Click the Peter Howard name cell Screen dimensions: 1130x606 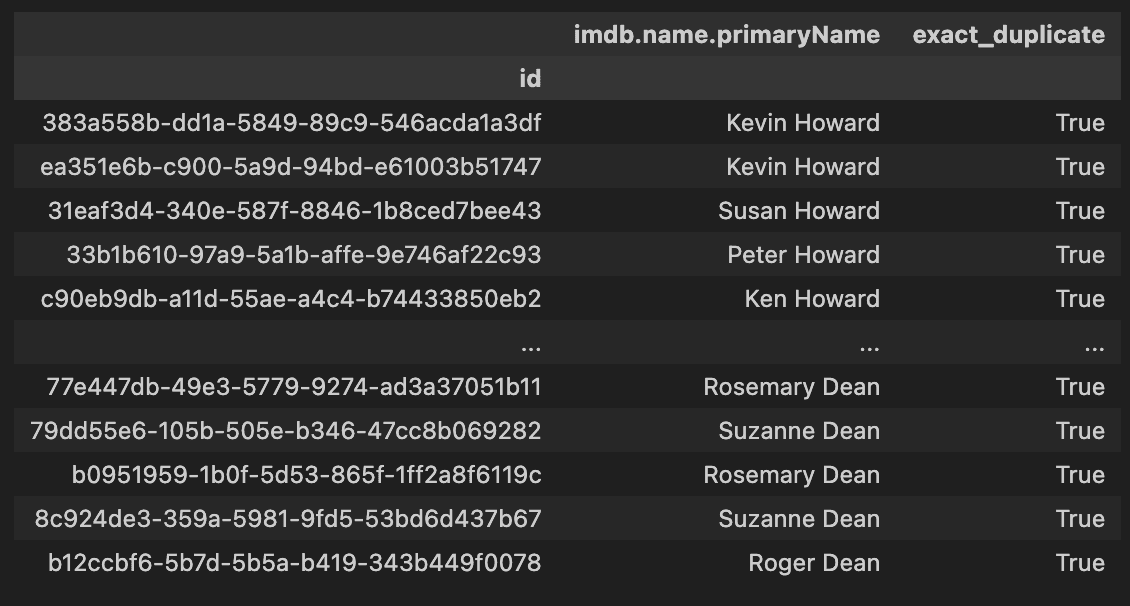(x=804, y=254)
